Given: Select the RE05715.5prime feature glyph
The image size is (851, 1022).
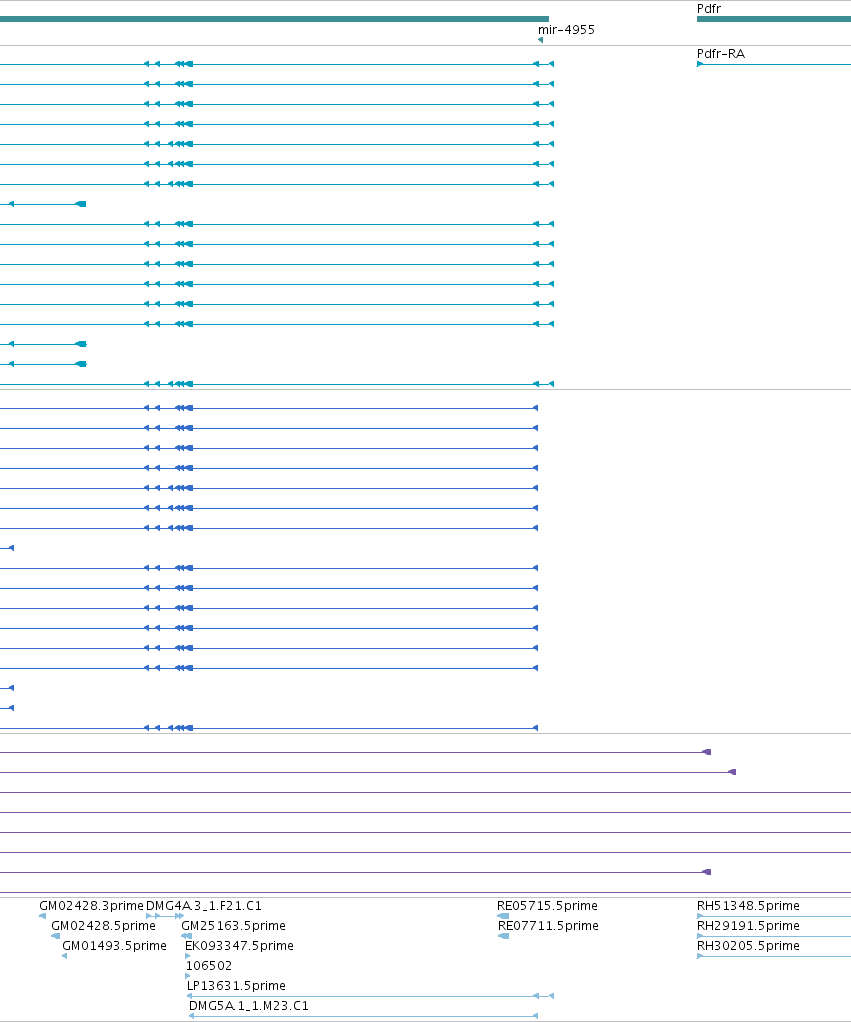Looking at the screenshot, I should (x=503, y=916).
